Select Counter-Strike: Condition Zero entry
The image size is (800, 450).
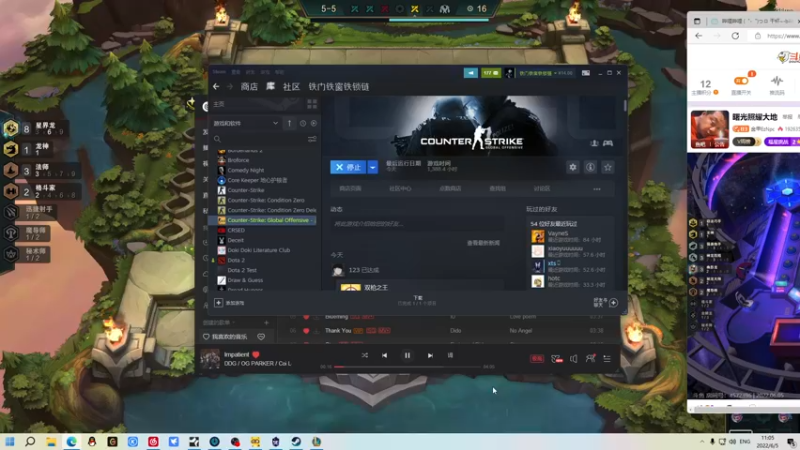(265, 200)
